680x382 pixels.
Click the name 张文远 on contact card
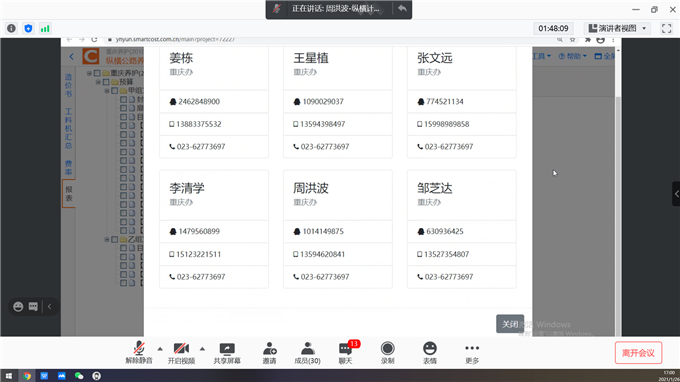click(x=435, y=58)
